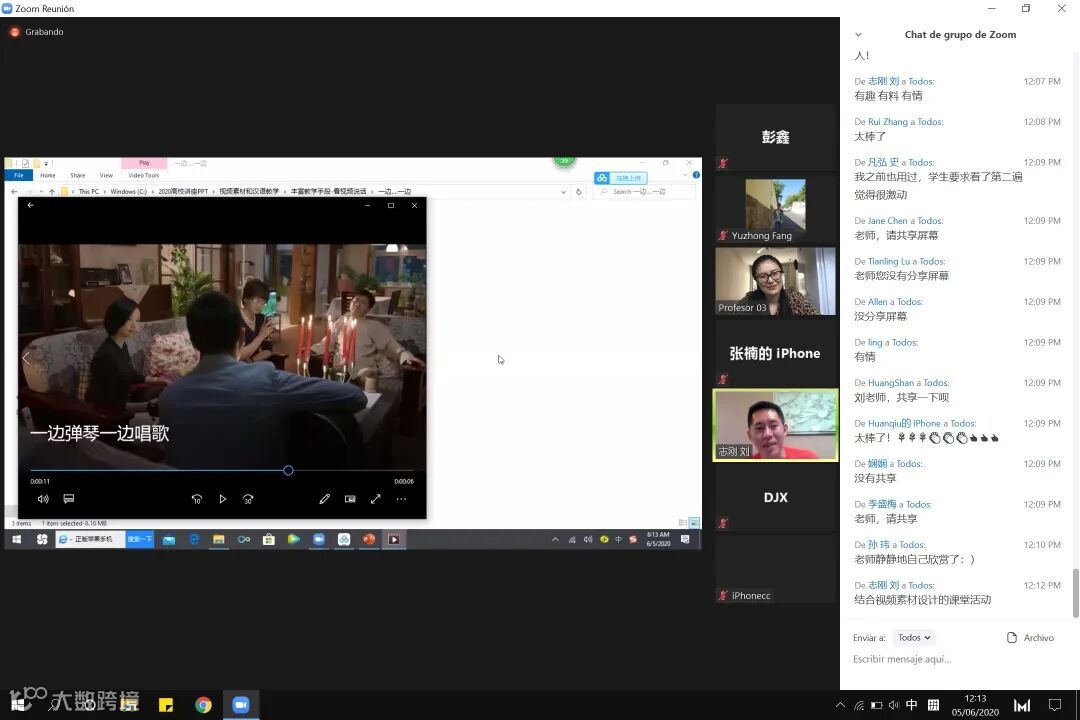Collapse the Zoom chat panel chevron
Image resolution: width=1080 pixels, height=720 pixels.
(x=858, y=34)
